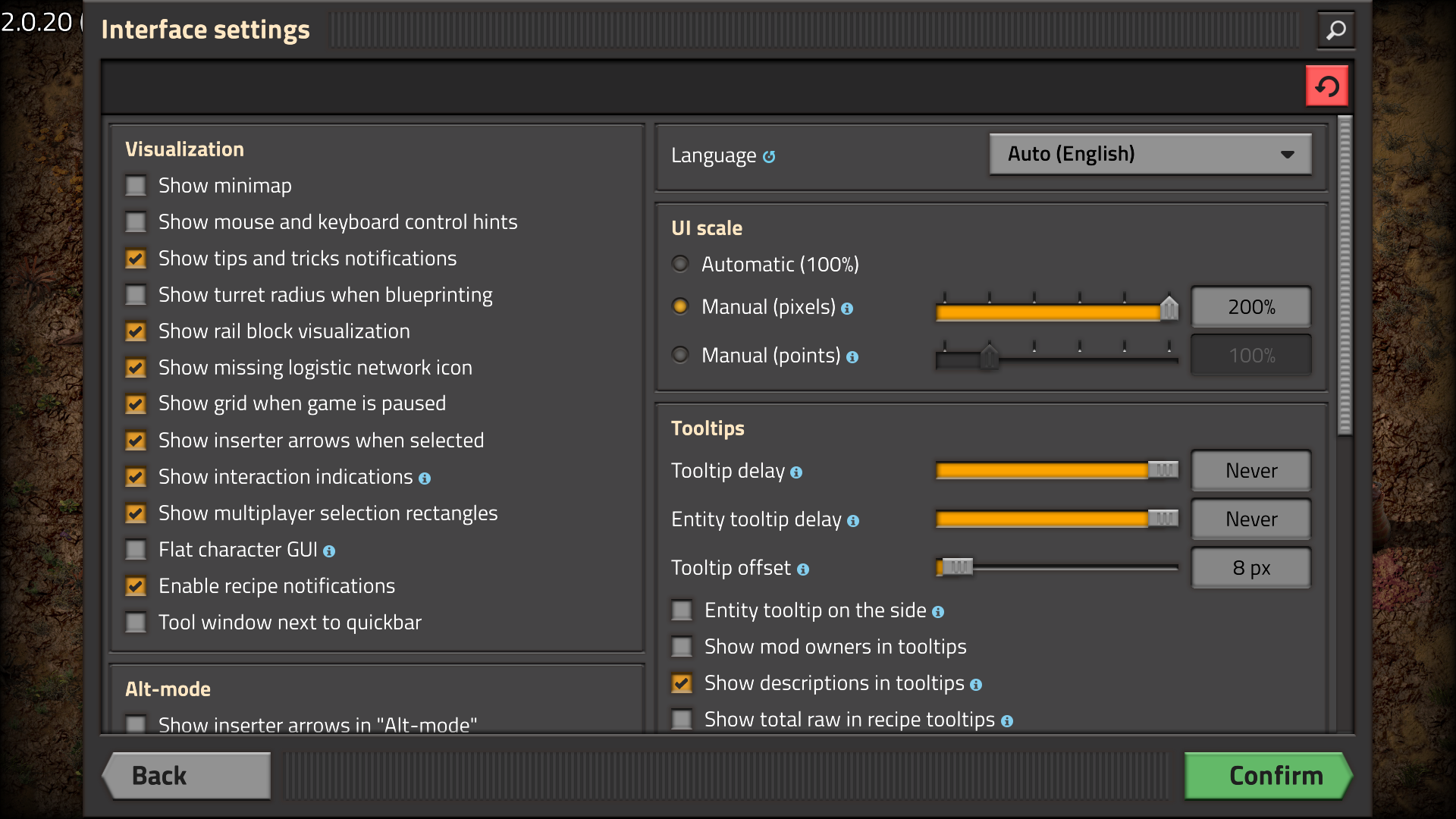
Task: Click the Back button
Action: (187, 775)
